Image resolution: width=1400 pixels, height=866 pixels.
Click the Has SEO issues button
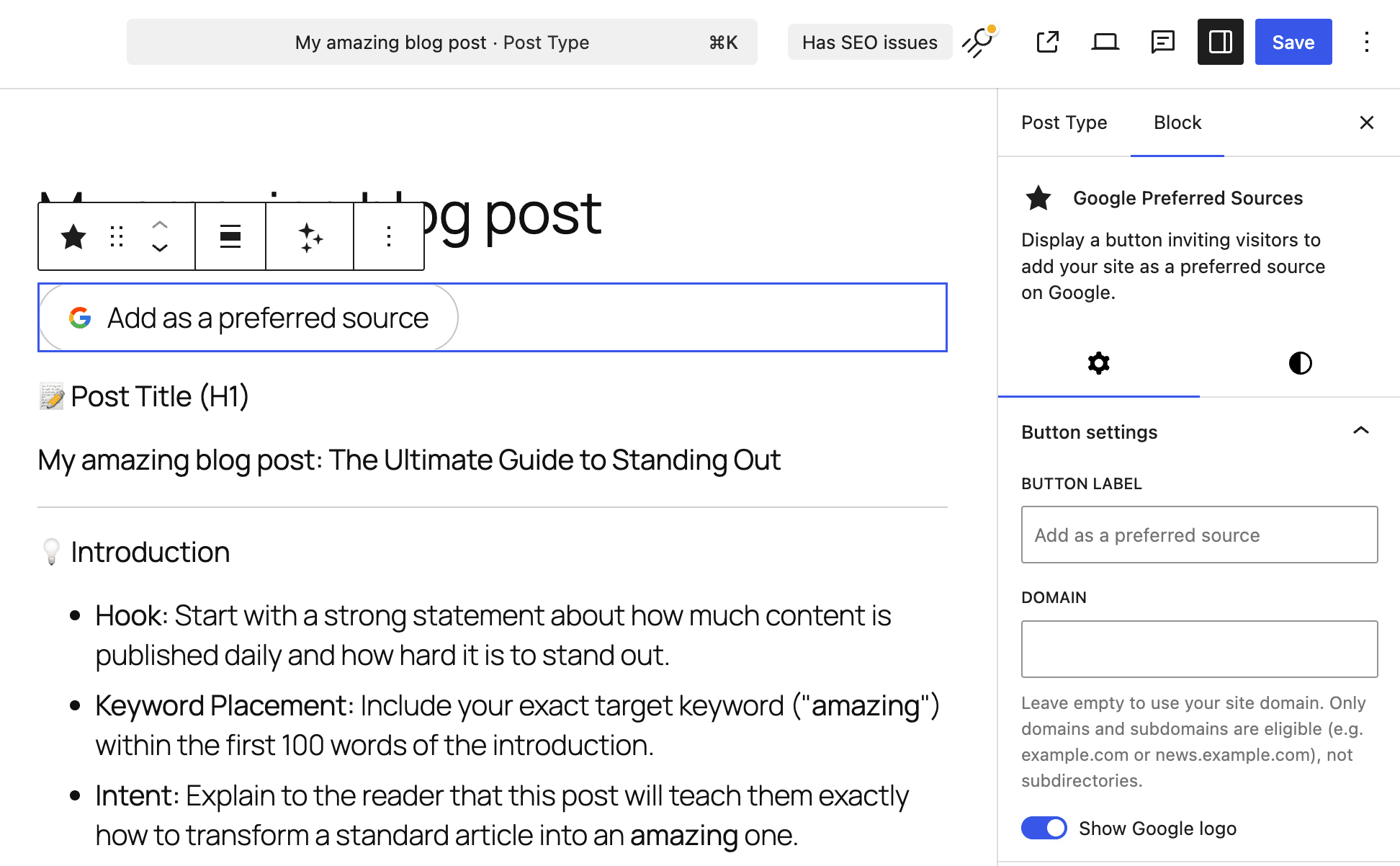click(x=870, y=42)
